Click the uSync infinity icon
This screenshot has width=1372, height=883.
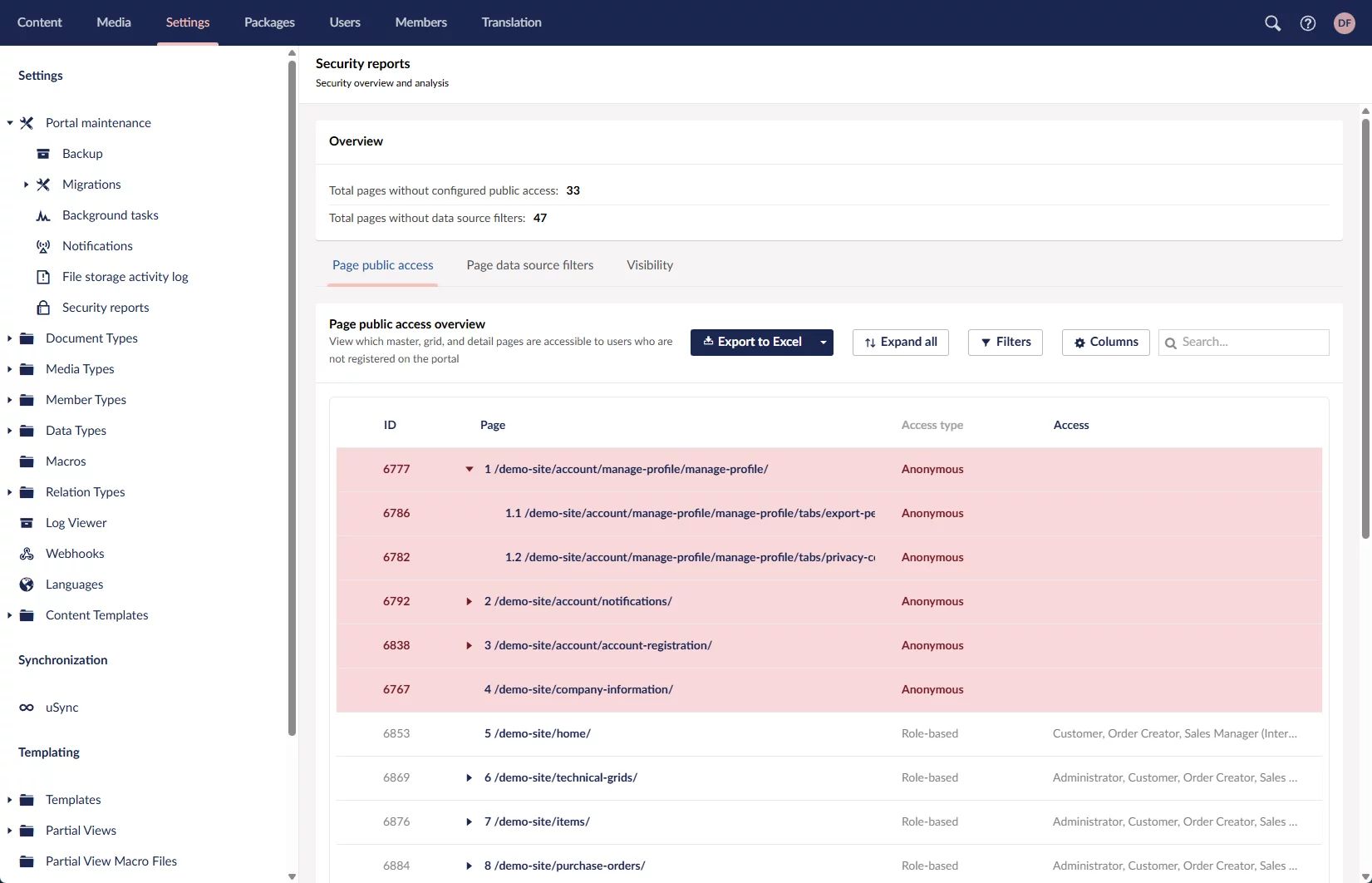27,708
